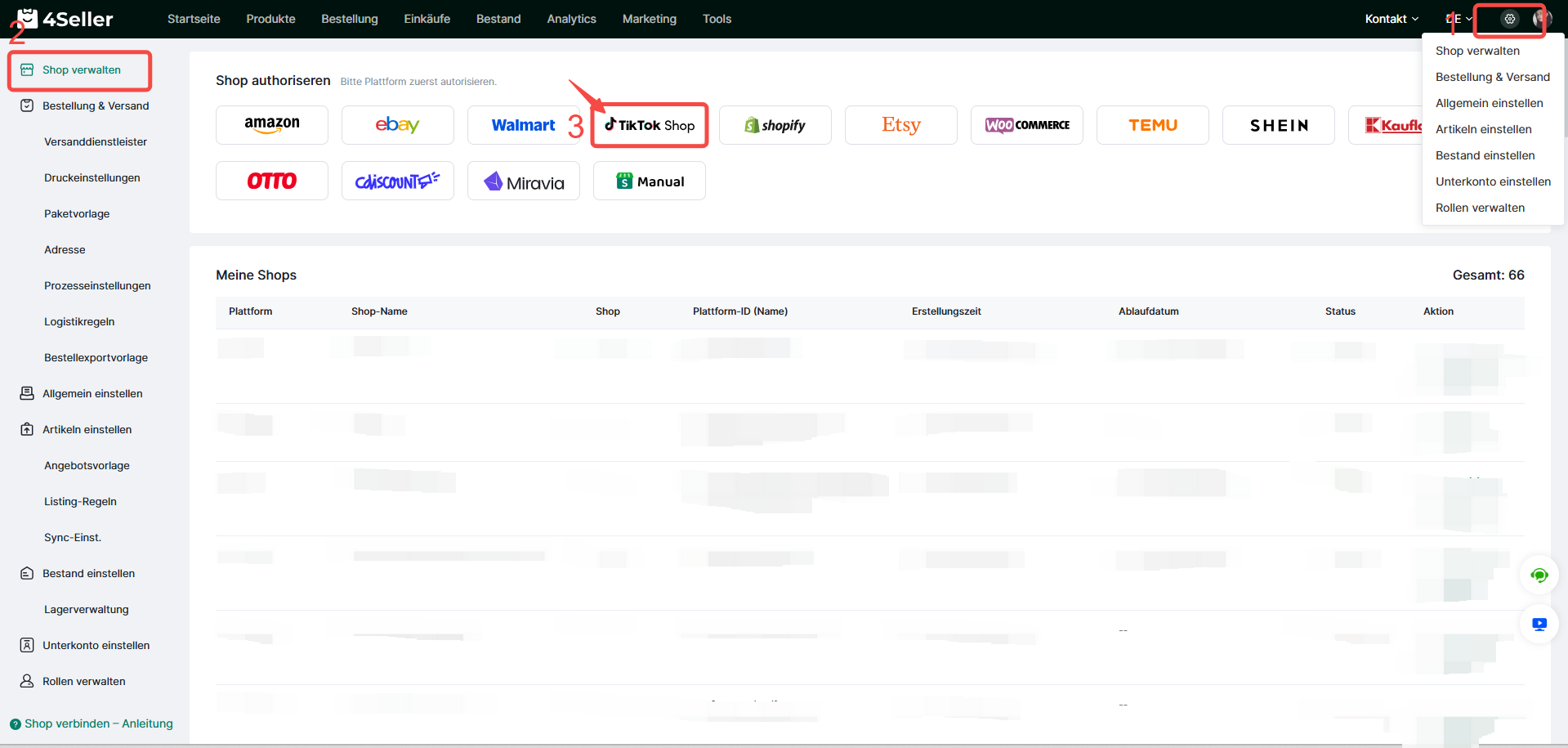This screenshot has width=1568, height=748.
Task: Open Shop verbinden – Anleitung link
Action: click(x=98, y=723)
